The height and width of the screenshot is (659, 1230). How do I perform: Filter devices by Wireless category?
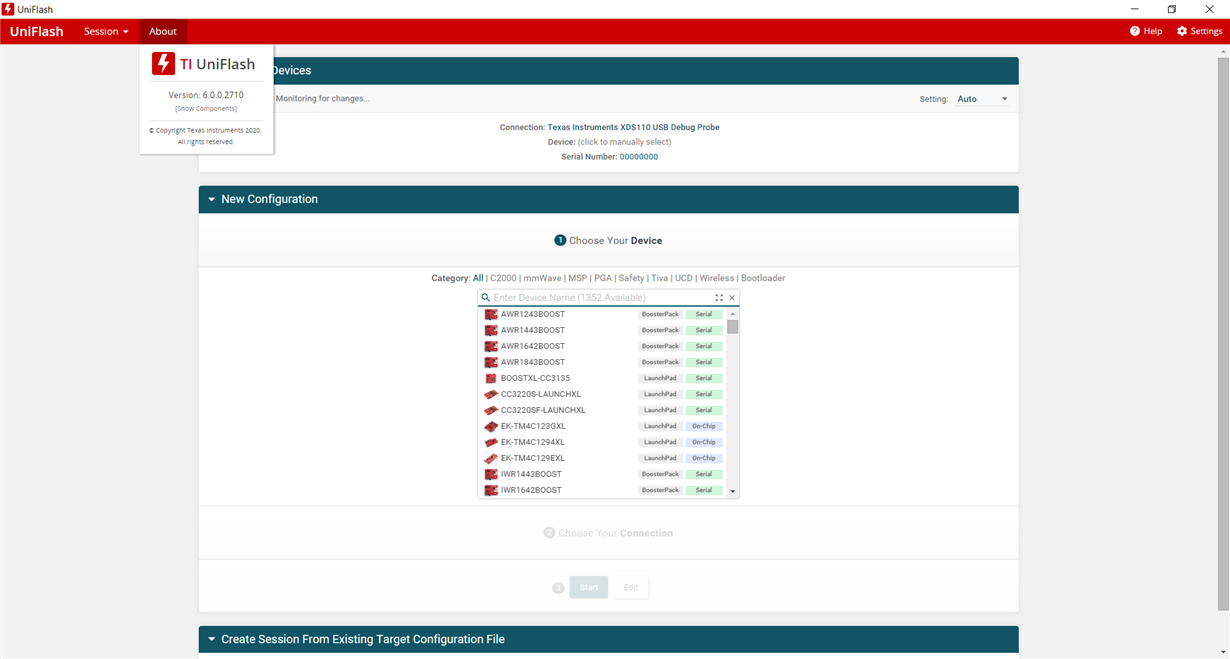coord(717,278)
